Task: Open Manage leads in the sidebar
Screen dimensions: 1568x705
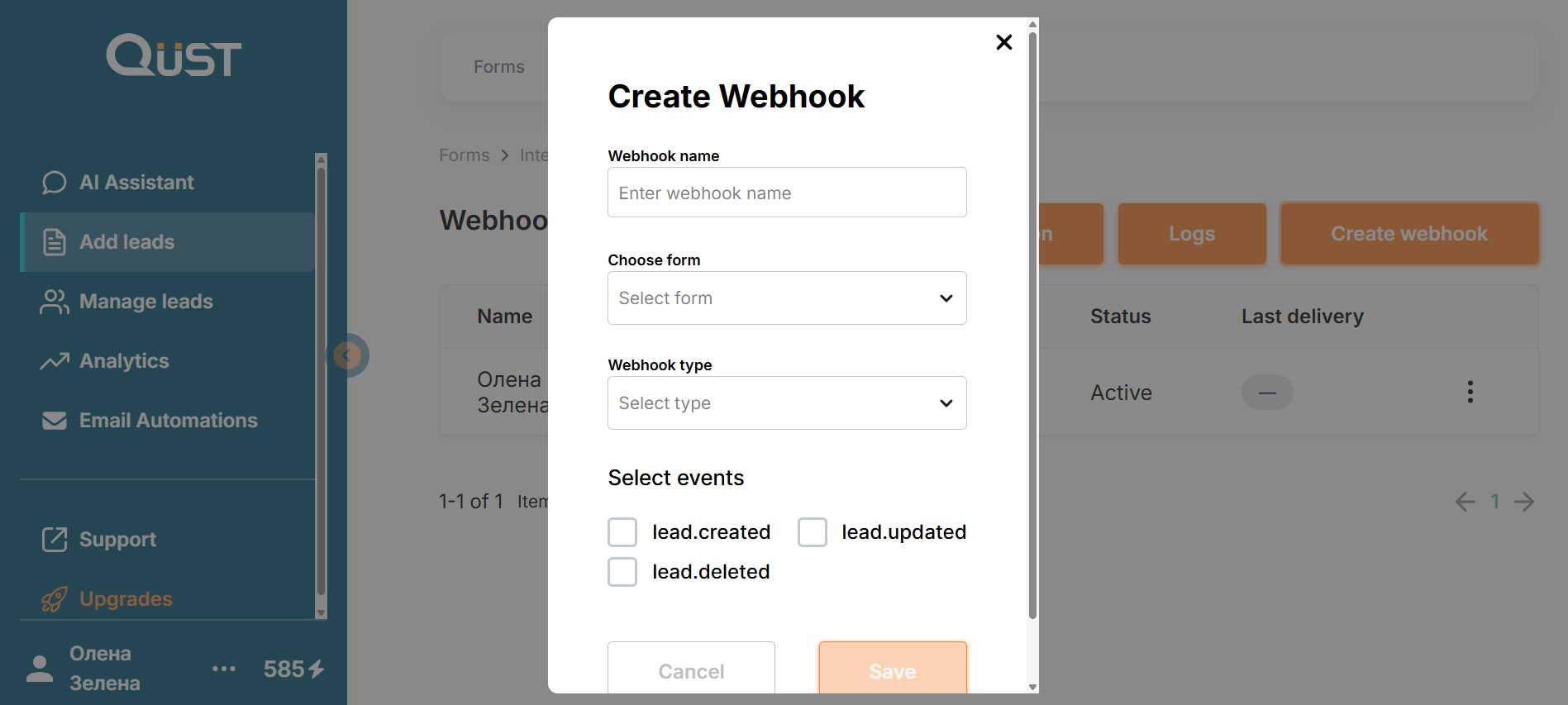Action: 145,302
